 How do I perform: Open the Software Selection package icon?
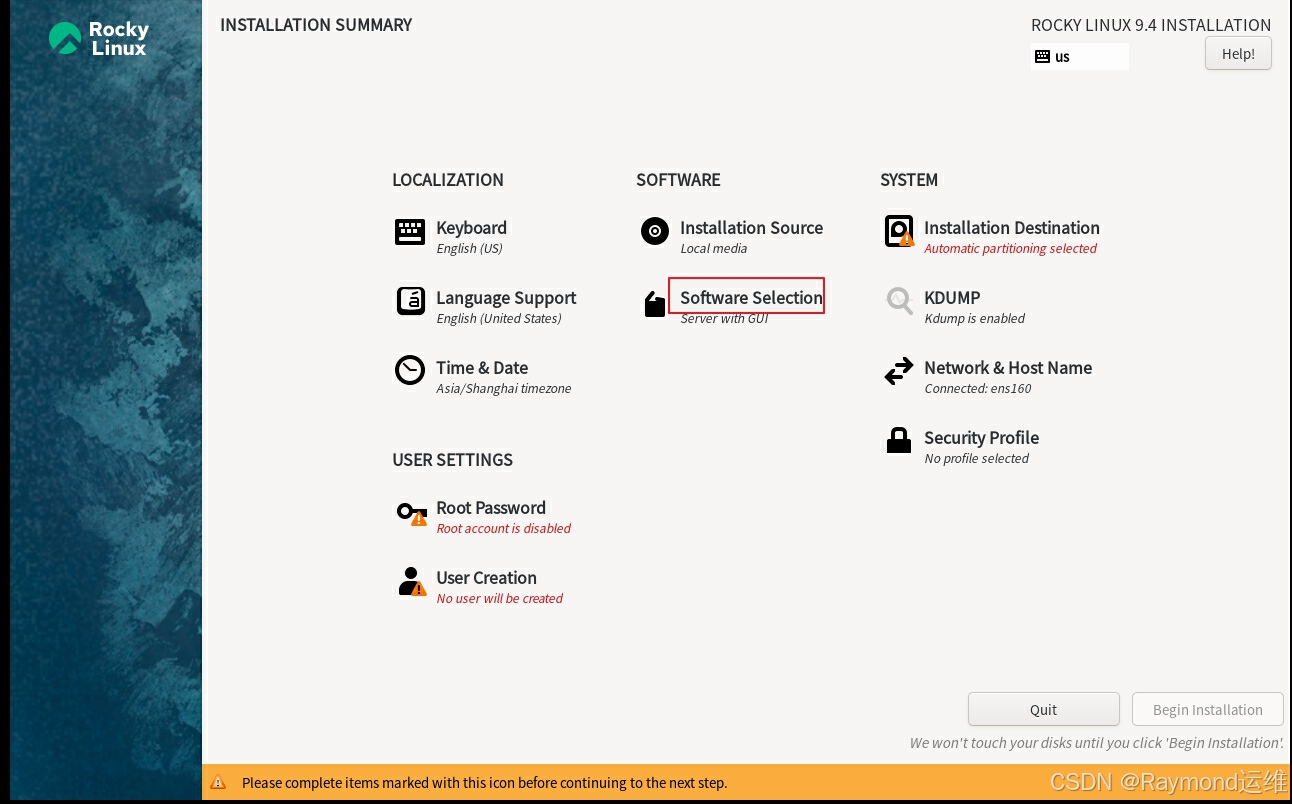pyautogui.click(x=654, y=303)
